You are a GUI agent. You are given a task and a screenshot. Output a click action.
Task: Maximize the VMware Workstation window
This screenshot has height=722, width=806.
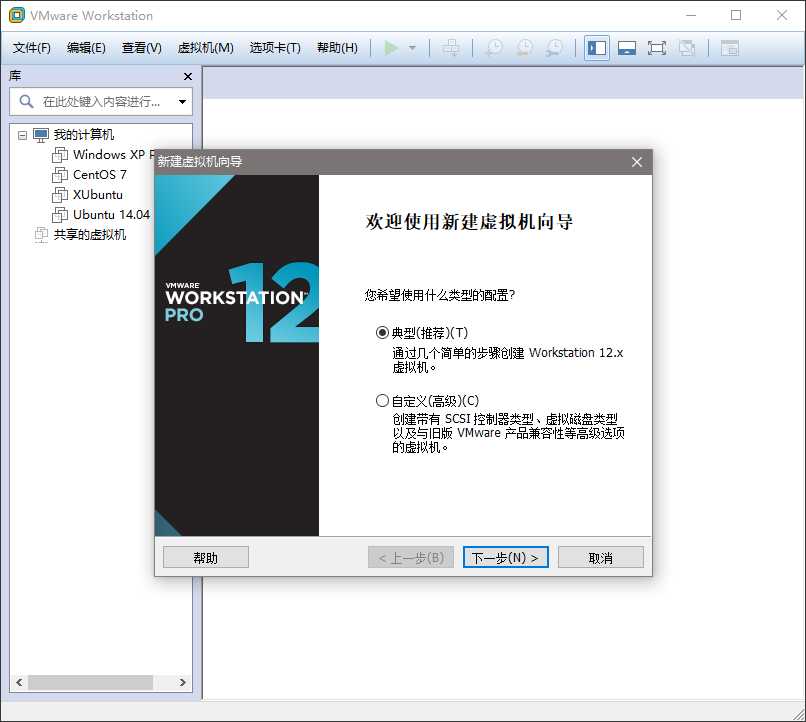click(736, 15)
